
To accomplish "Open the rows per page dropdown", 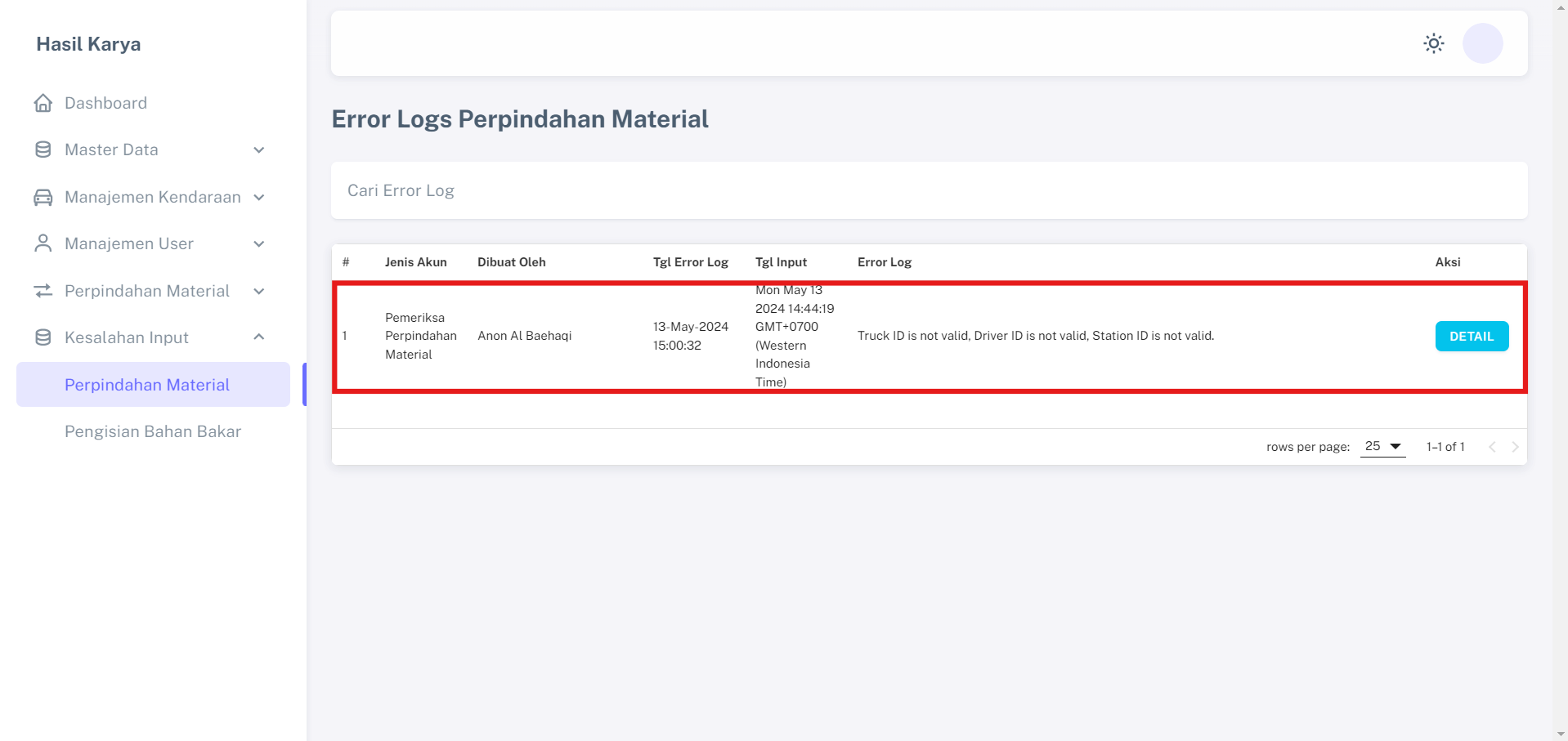I will [x=1382, y=446].
